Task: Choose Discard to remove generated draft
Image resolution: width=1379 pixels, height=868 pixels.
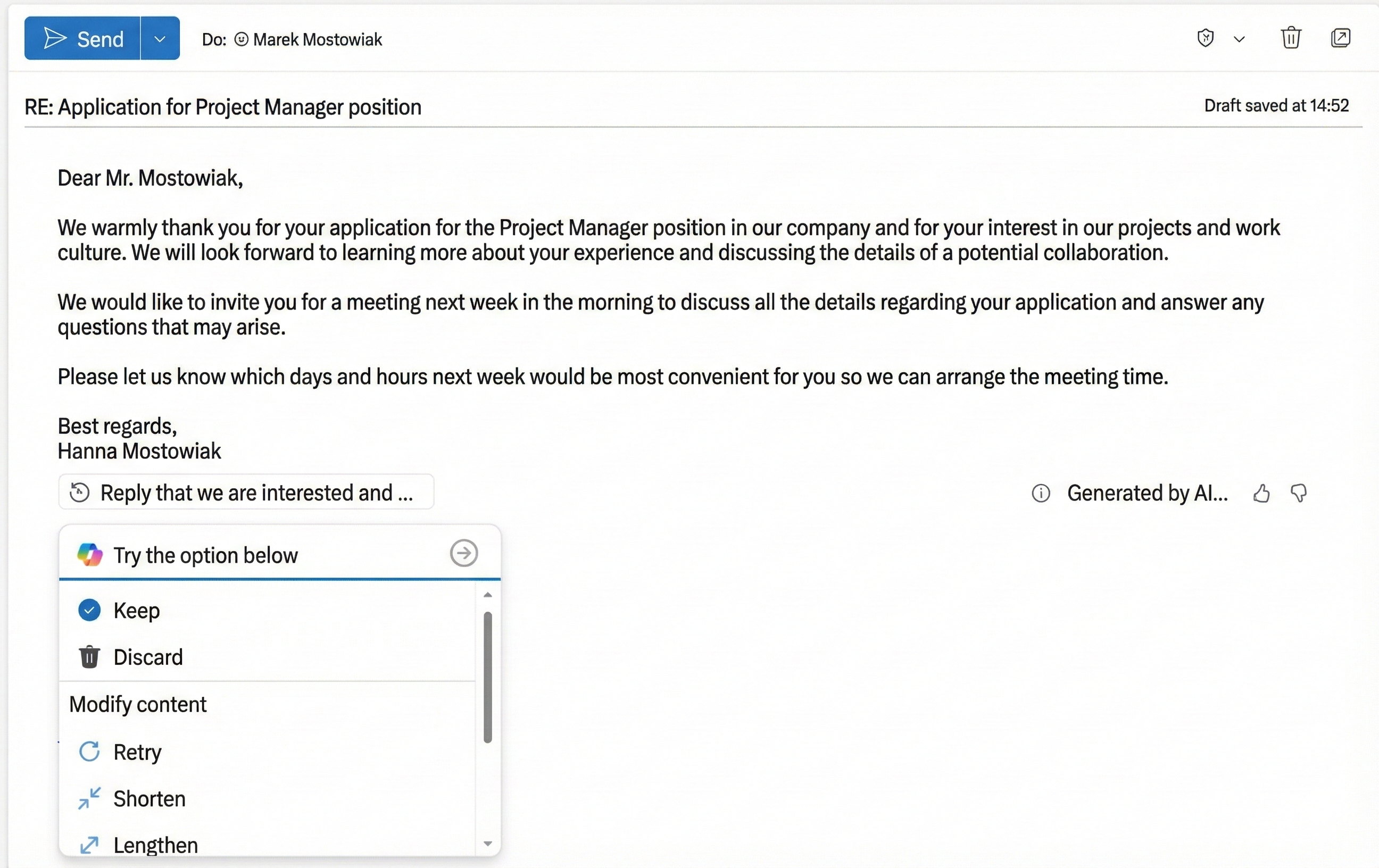Action: (x=148, y=657)
